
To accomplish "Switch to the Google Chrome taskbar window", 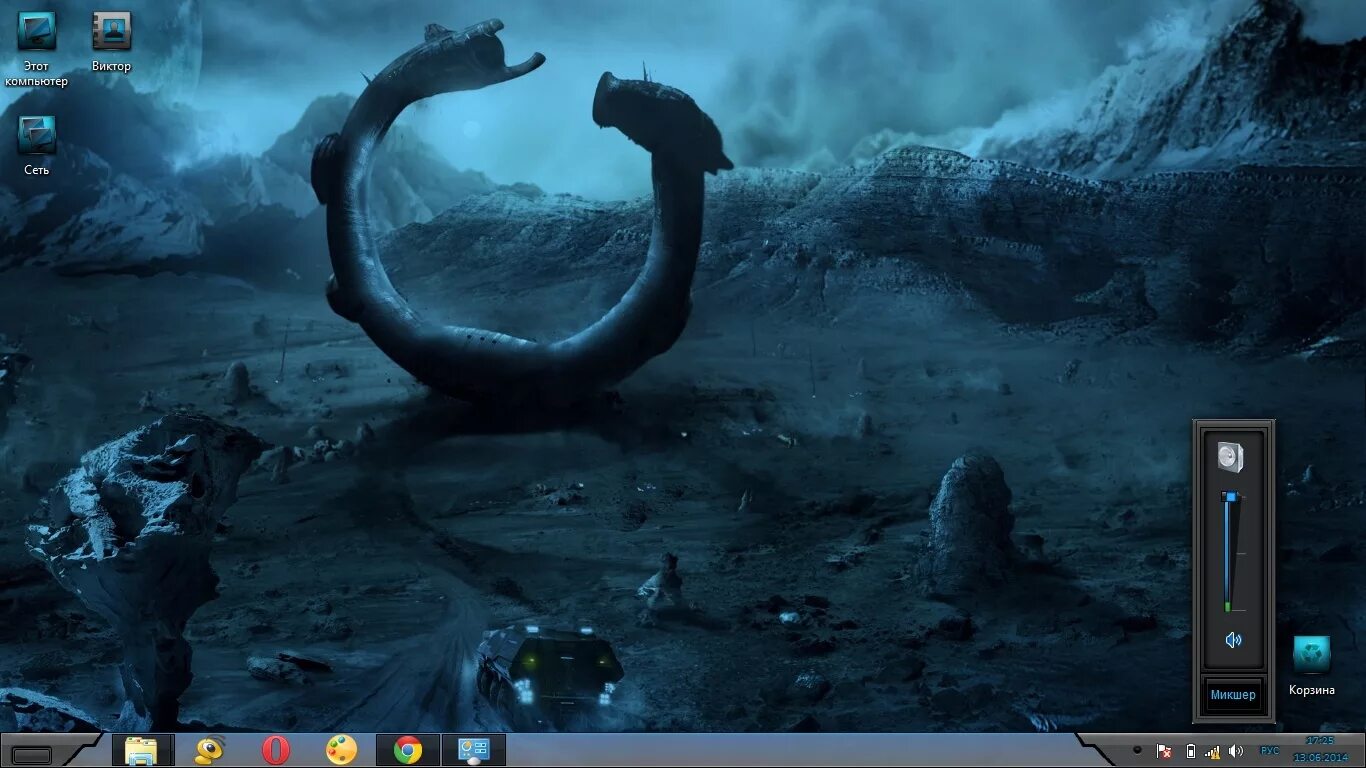I will (407, 750).
